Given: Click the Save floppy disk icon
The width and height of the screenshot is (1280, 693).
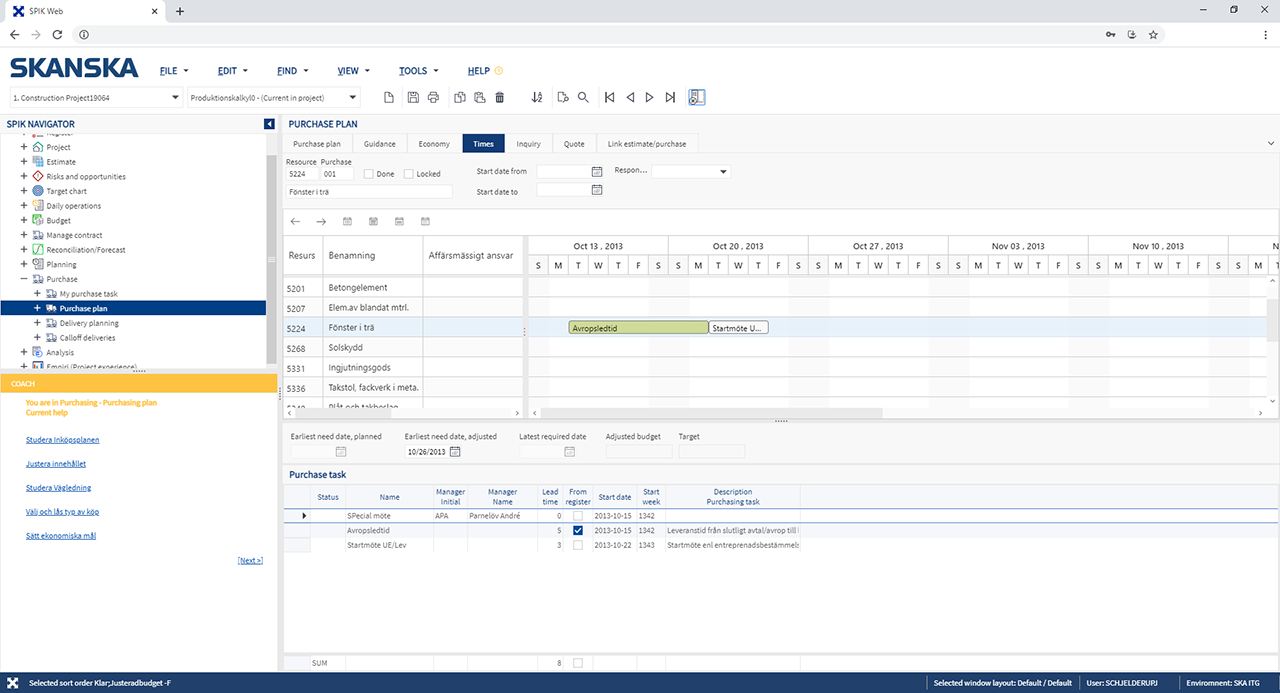Looking at the screenshot, I should pos(413,97).
